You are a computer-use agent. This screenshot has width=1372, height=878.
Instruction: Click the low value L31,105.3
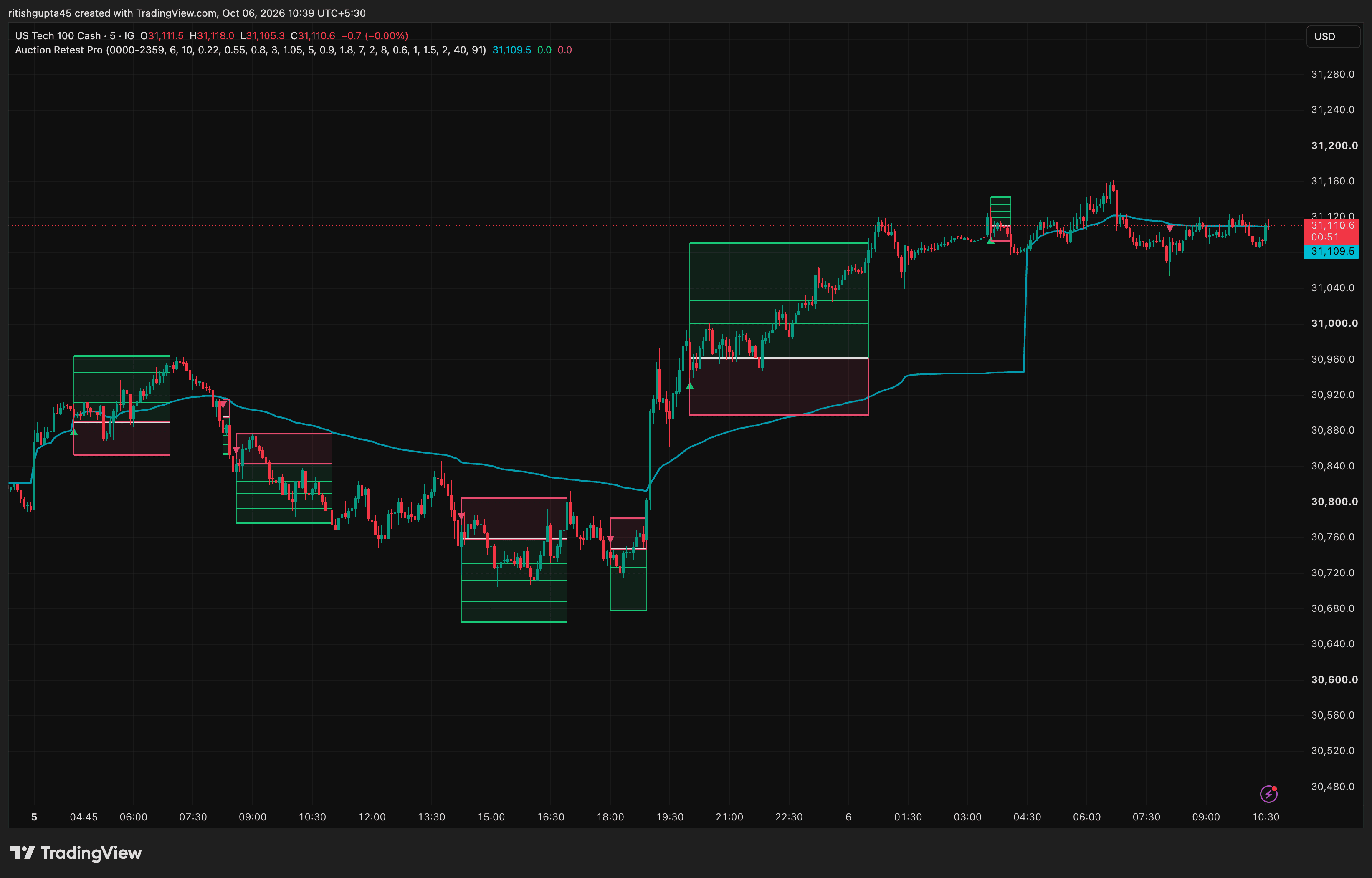(x=263, y=35)
